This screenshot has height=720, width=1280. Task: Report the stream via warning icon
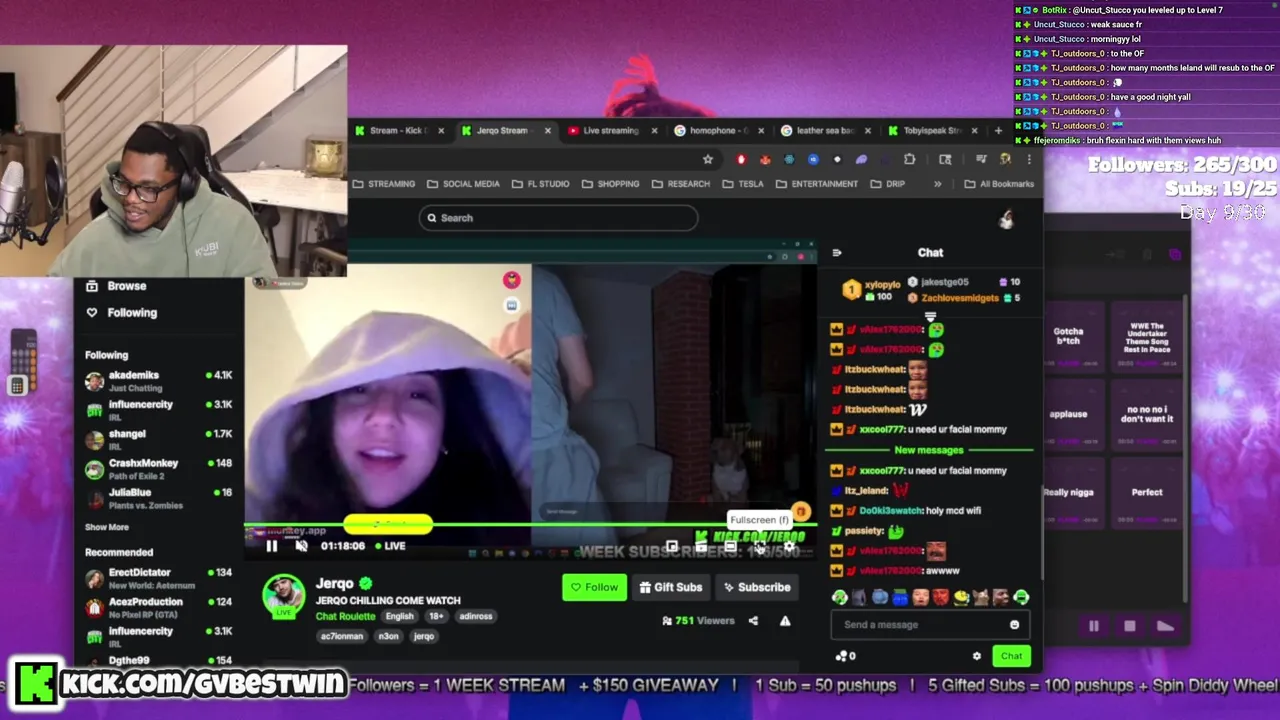pos(785,621)
